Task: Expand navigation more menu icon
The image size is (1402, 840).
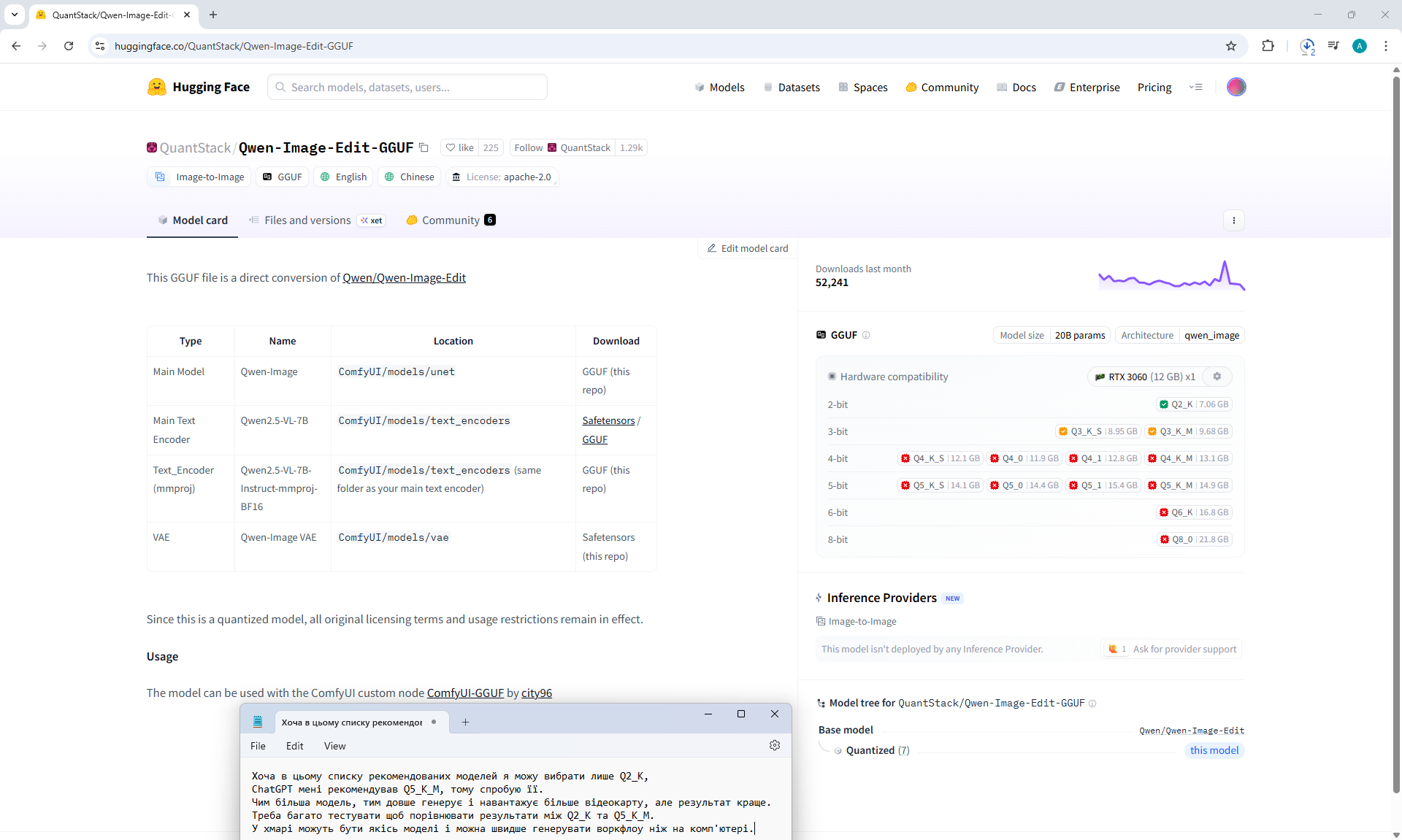Action: [1195, 87]
